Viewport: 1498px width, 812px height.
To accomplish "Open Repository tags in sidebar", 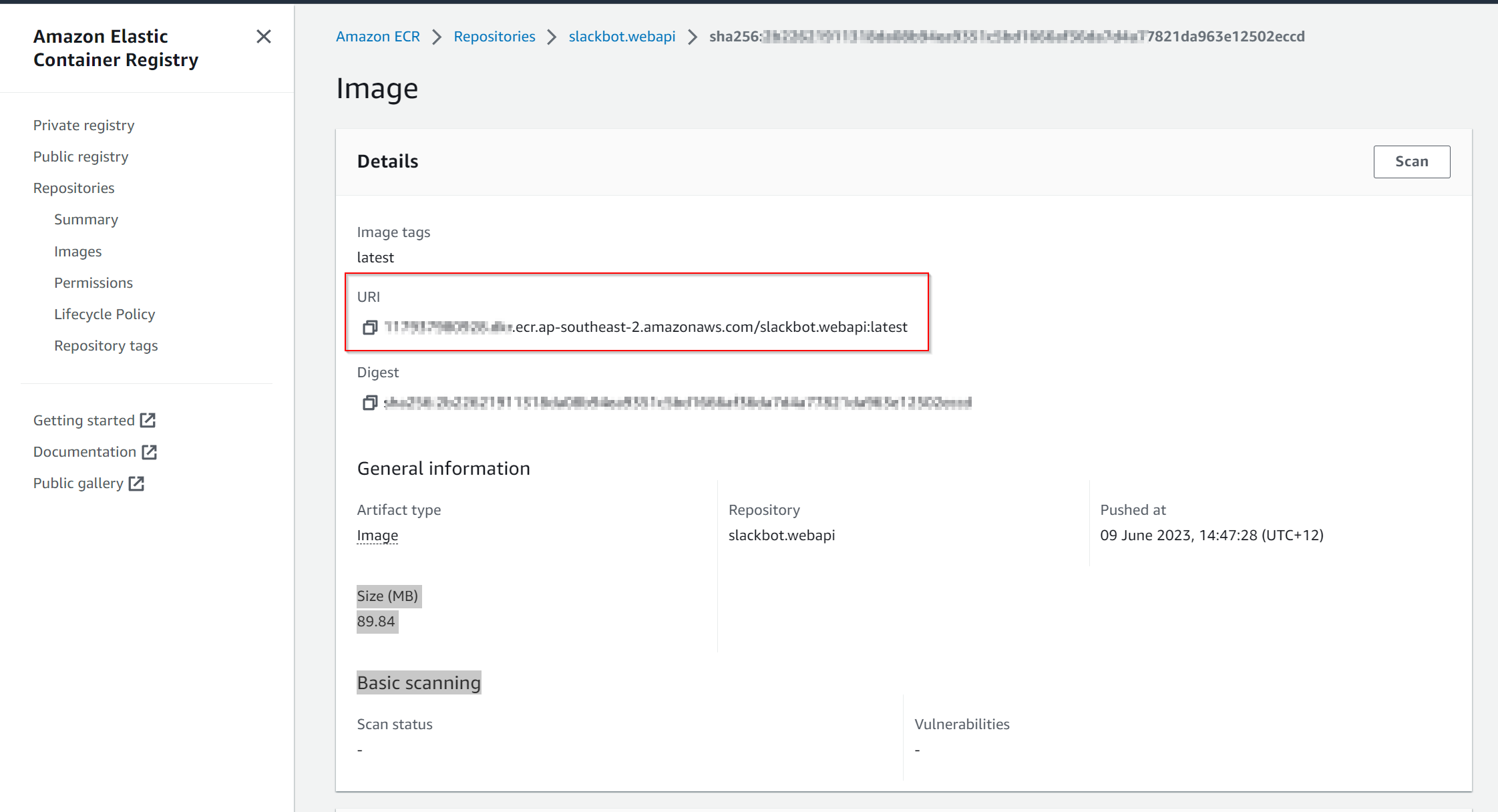I will [106, 346].
